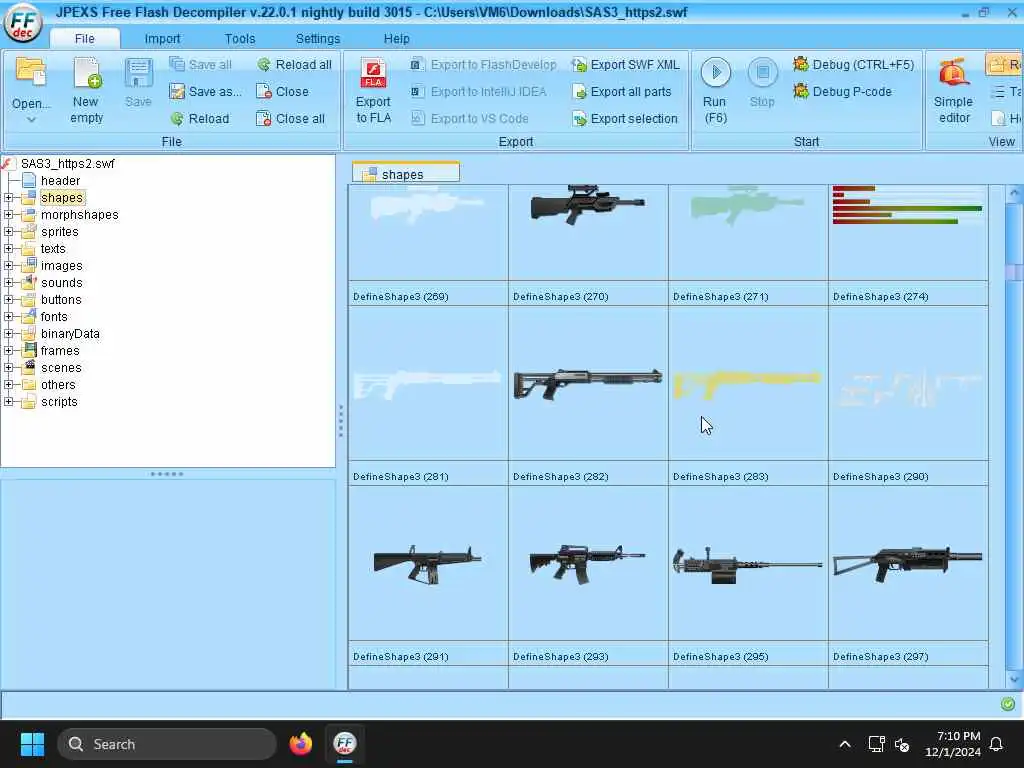1024x768 pixels.
Task: Click the JPEXS taskbar icon
Action: coord(345,743)
